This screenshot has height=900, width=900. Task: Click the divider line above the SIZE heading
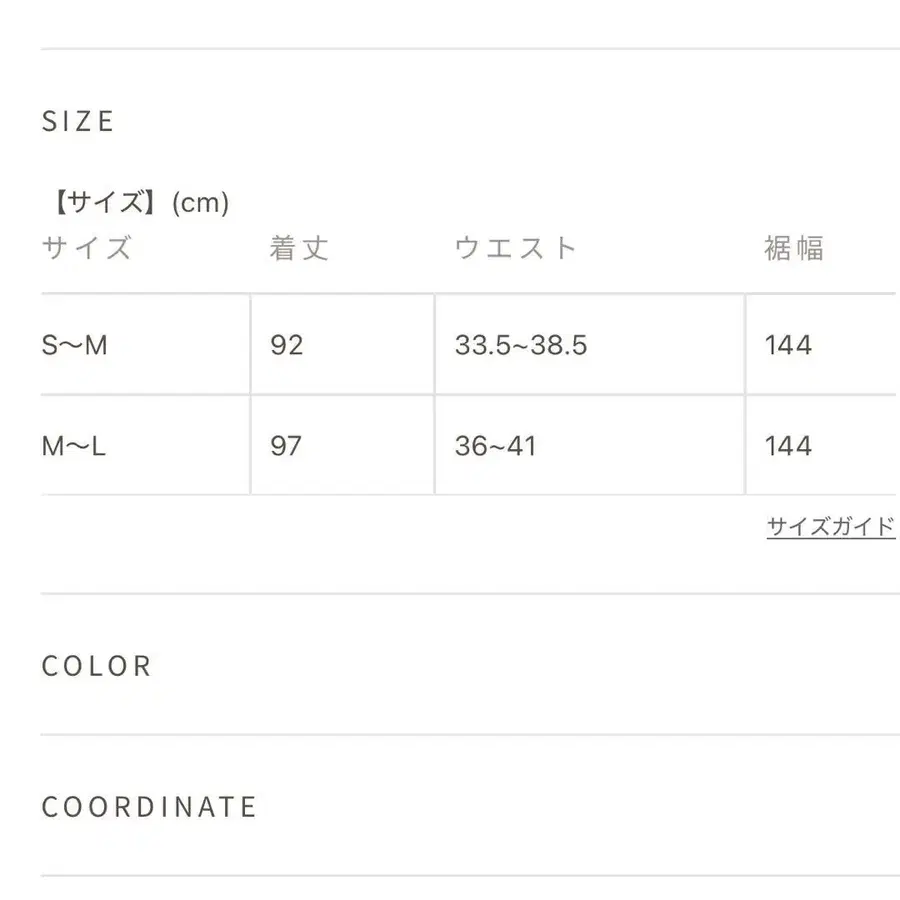coord(470,49)
